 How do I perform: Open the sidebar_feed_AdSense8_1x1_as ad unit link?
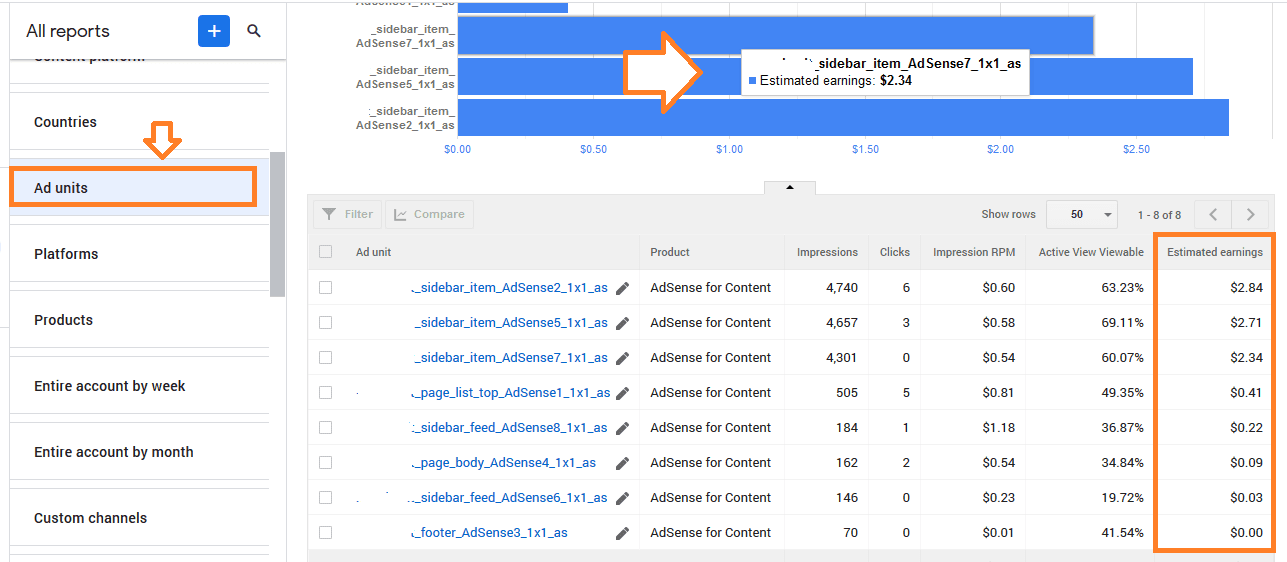[509, 428]
